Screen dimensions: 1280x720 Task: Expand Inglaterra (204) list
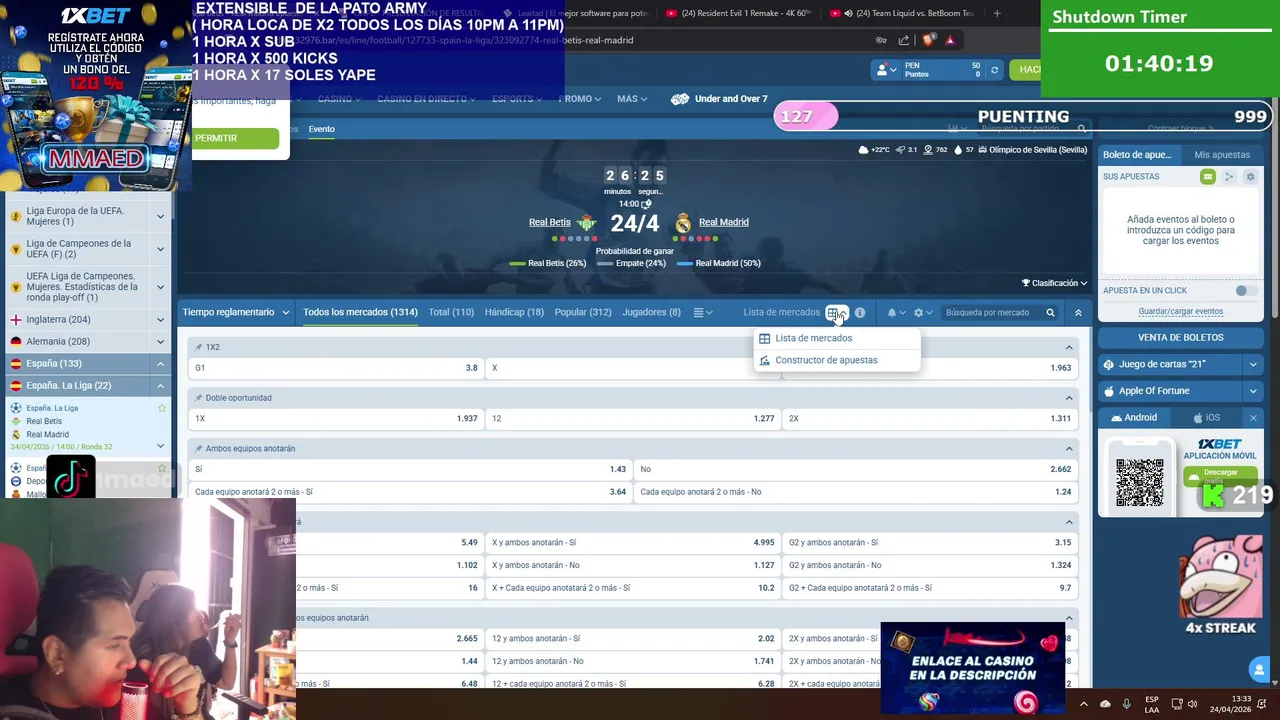point(160,320)
